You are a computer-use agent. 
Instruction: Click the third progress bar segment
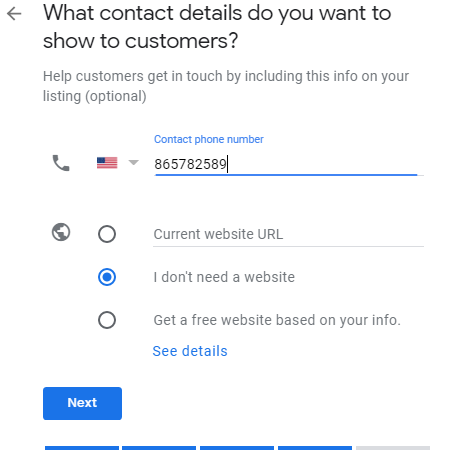point(237,448)
